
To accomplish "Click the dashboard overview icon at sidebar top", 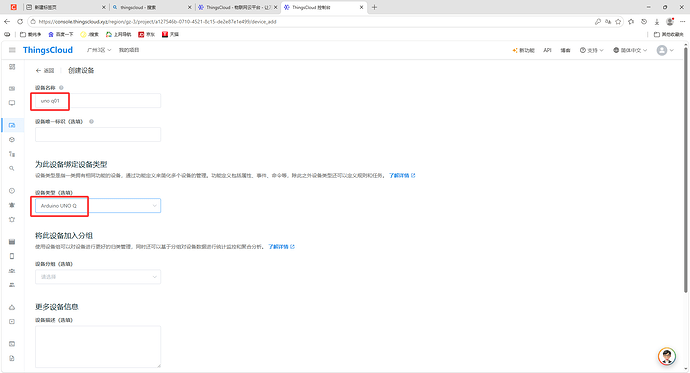I will [12, 67].
